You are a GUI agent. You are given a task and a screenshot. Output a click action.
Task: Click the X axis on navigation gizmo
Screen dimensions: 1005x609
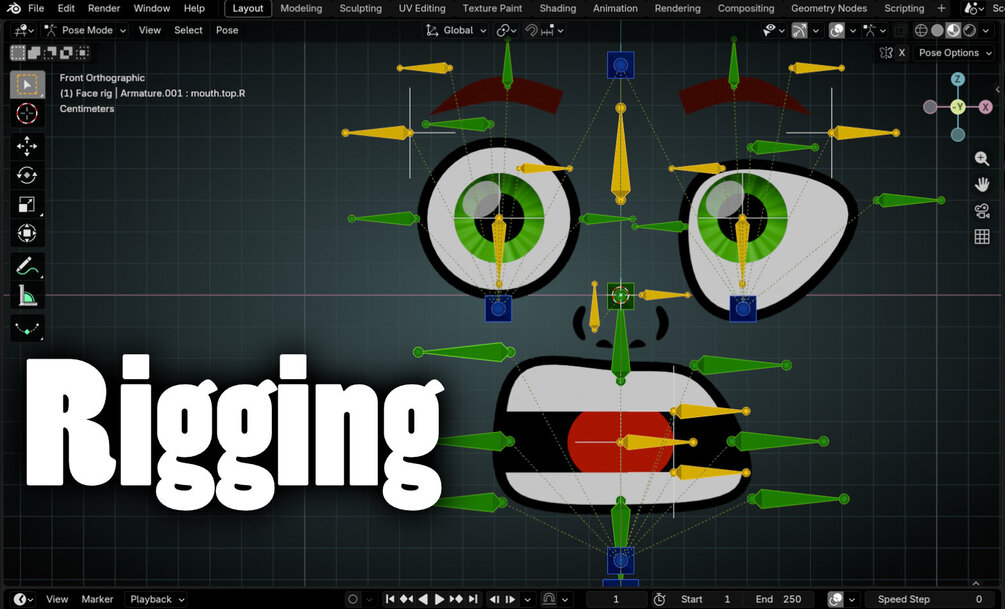[x=985, y=106]
